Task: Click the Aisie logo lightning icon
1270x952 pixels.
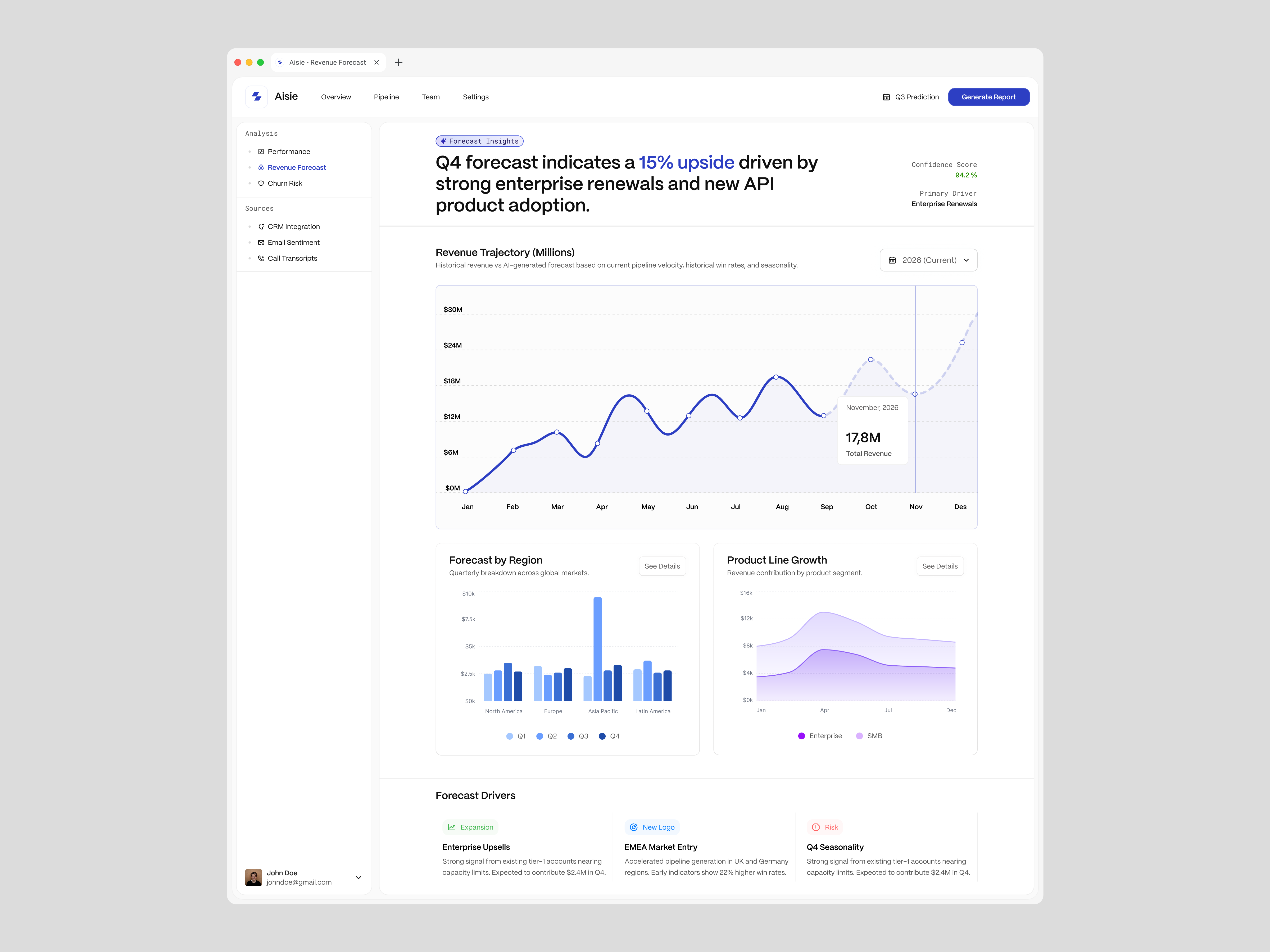Action: pos(257,97)
